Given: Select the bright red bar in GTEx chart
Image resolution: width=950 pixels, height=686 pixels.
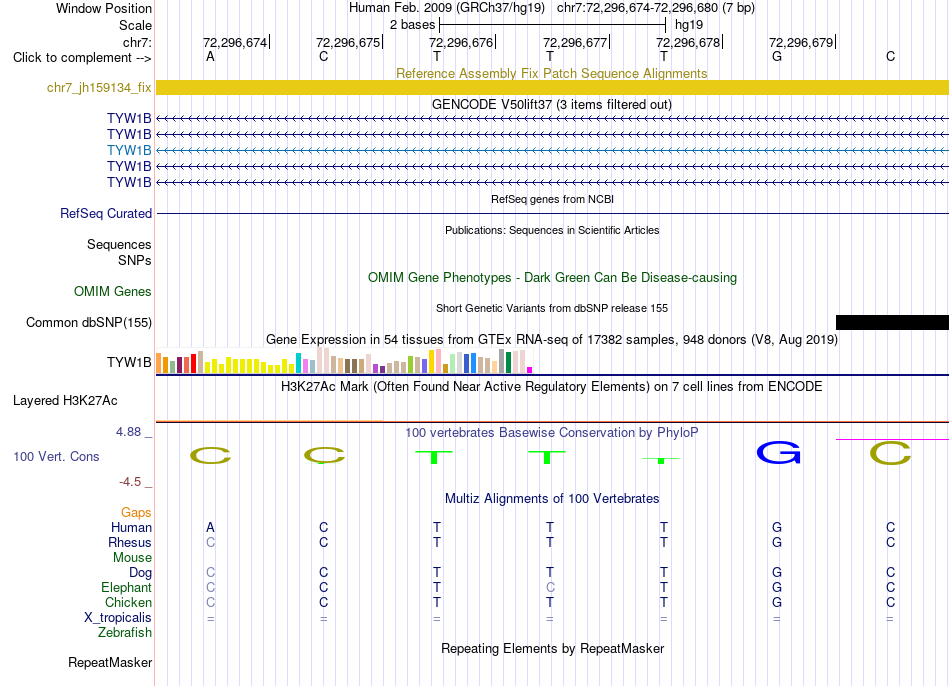Looking at the screenshot, I should (193, 363).
